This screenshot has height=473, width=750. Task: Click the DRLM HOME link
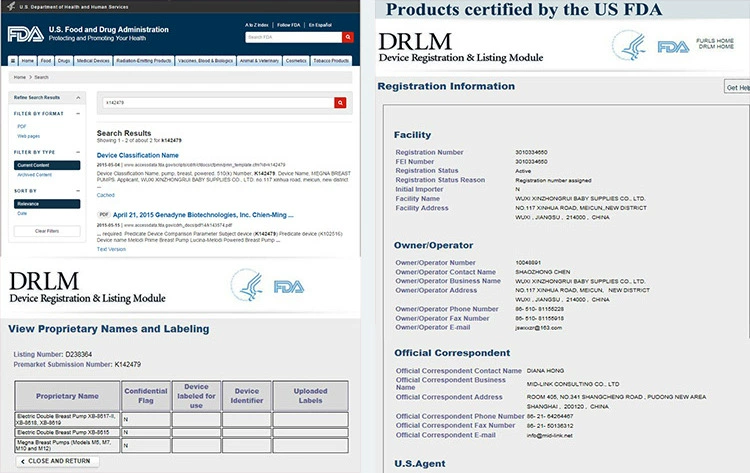click(716, 46)
